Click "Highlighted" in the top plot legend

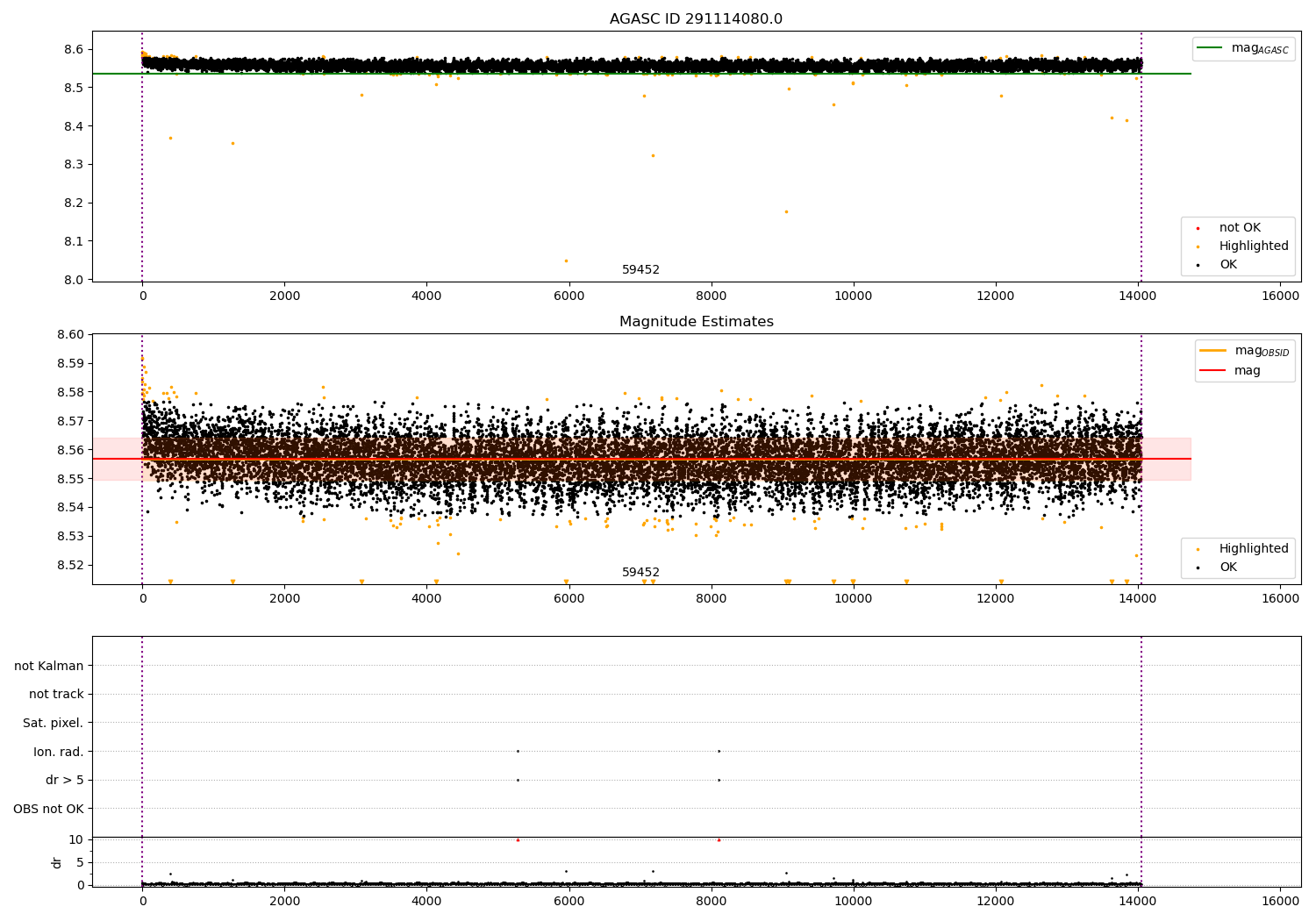pyautogui.click(x=1254, y=246)
